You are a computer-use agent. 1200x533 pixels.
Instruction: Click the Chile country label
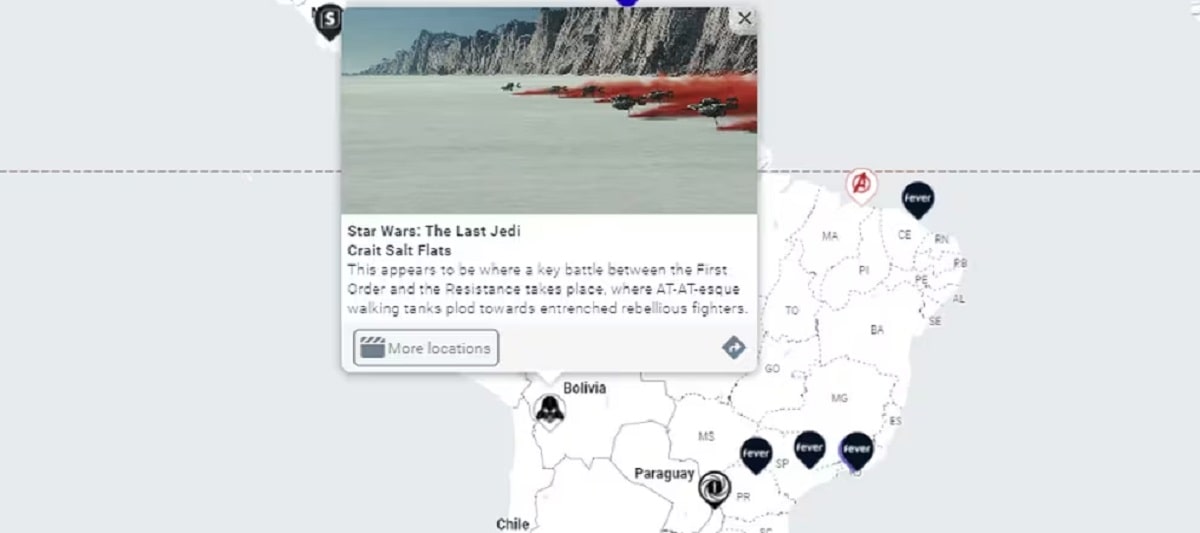(x=513, y=524)
